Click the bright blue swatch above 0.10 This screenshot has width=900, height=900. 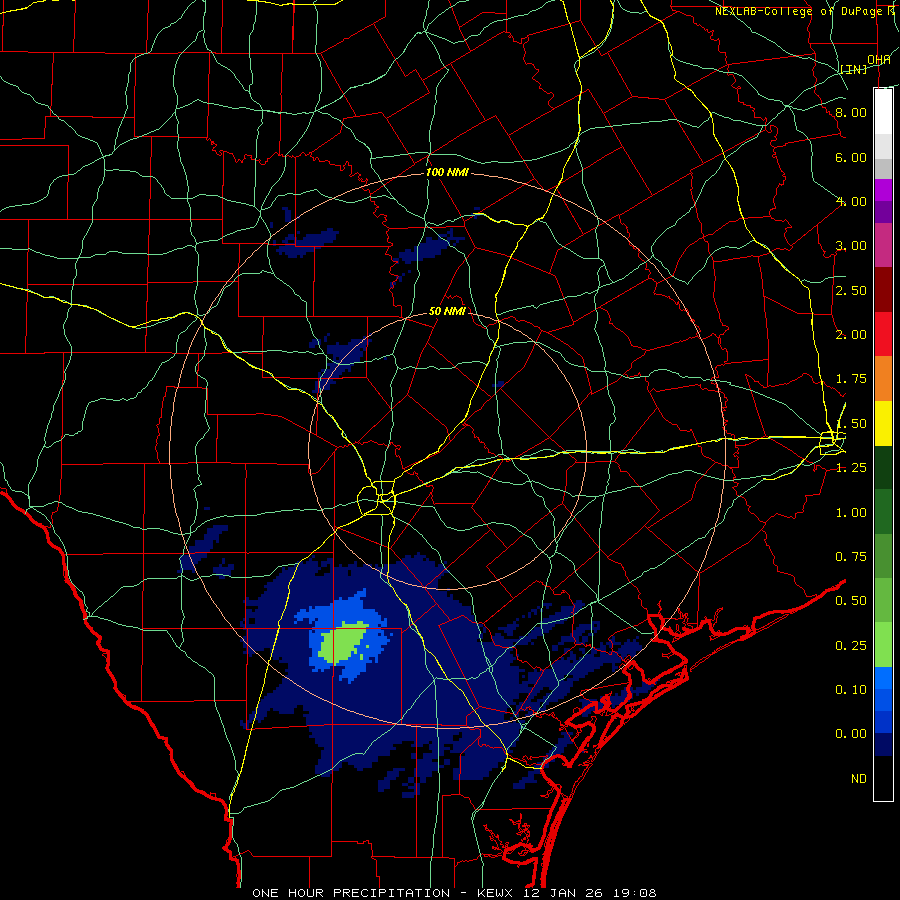pyautogui.click(x=883, y=678)
